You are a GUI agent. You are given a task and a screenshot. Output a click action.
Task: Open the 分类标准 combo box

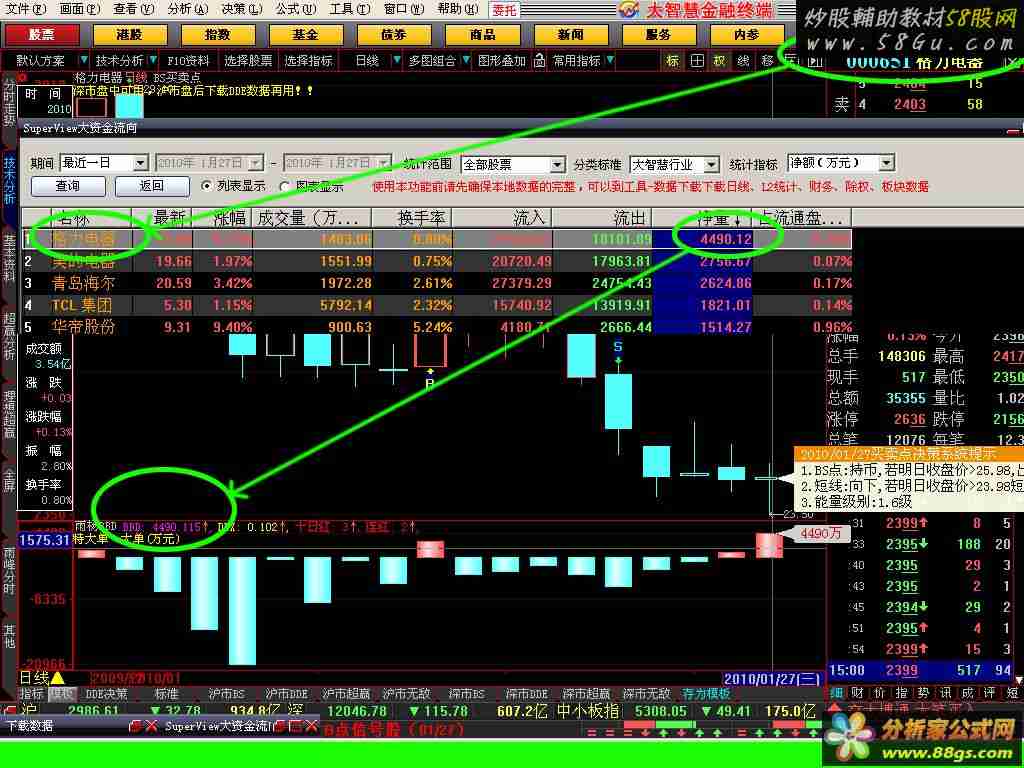point(674,164)
